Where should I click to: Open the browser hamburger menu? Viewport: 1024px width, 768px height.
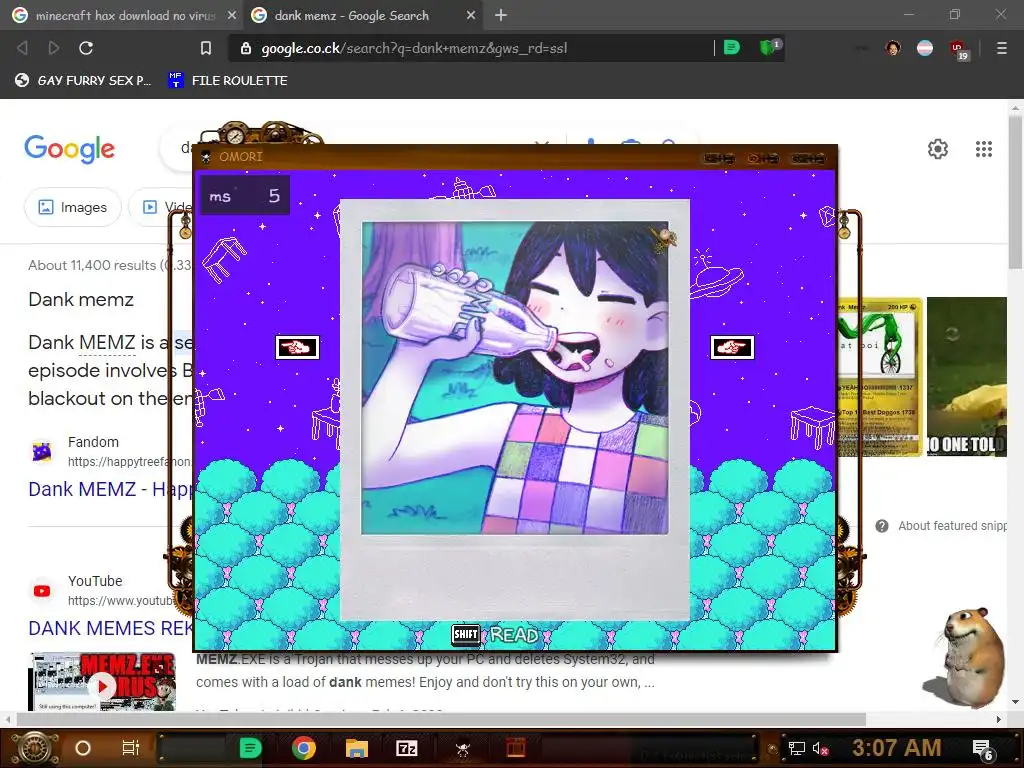(1001, 48)
